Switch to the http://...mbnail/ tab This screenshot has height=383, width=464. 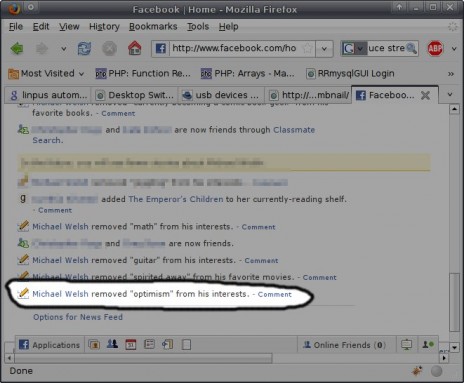tap(308, 95)
